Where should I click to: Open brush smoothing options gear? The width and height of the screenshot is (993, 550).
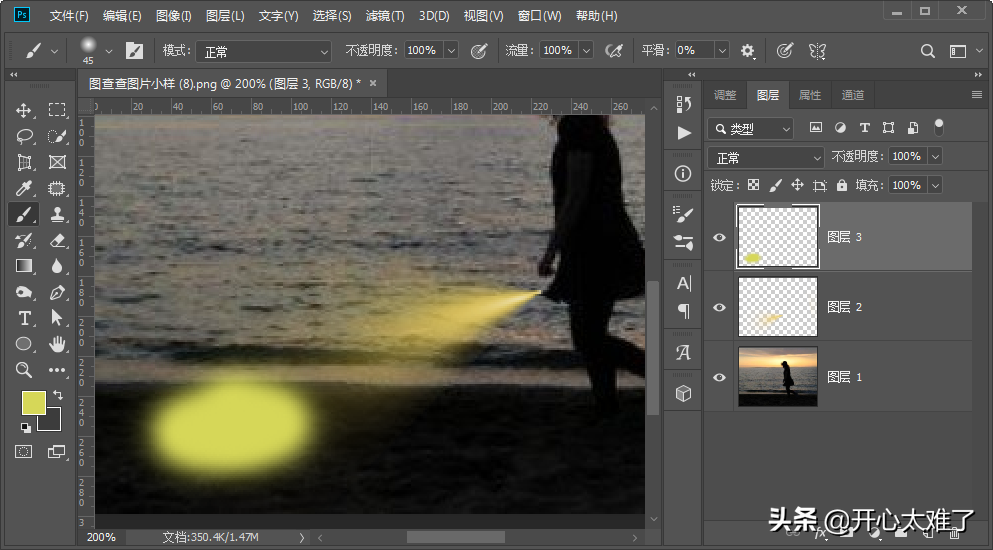tap(747, 50)
